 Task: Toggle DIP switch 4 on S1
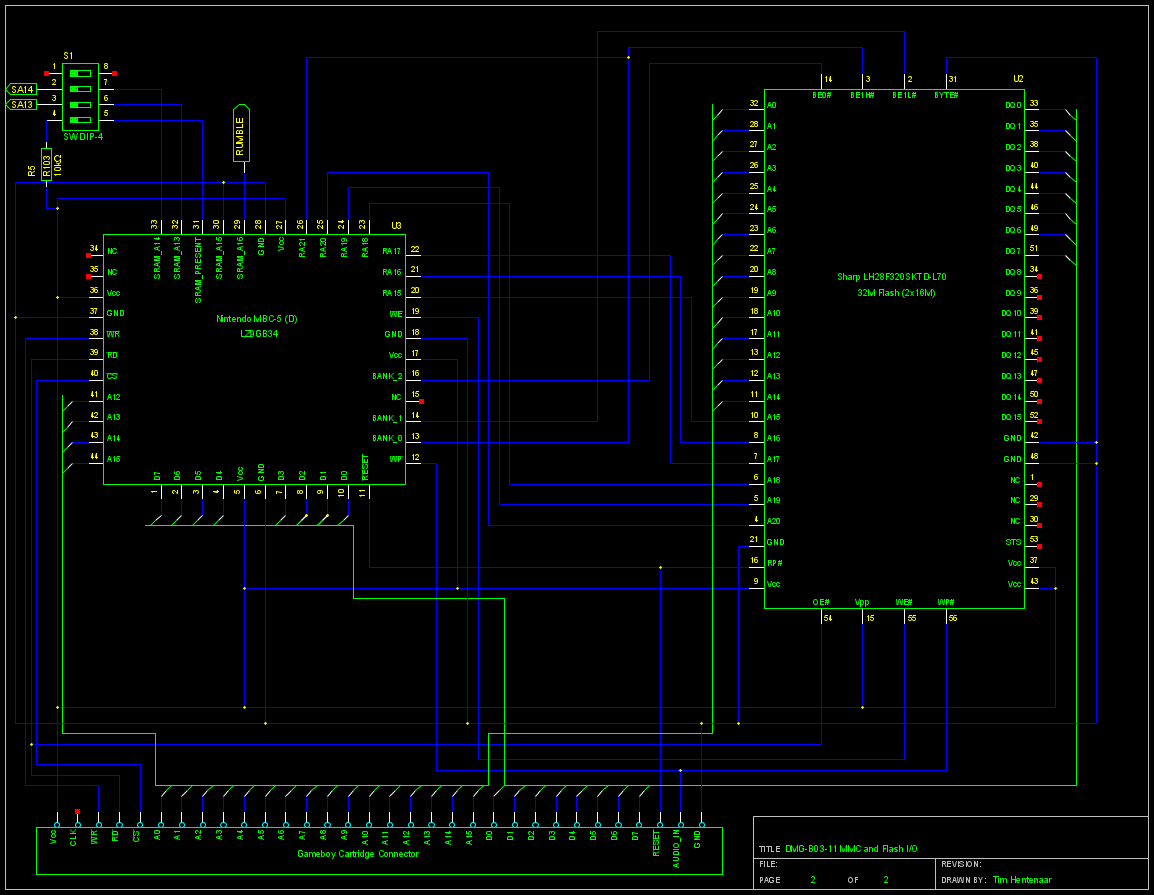click(x=80, y=120)
